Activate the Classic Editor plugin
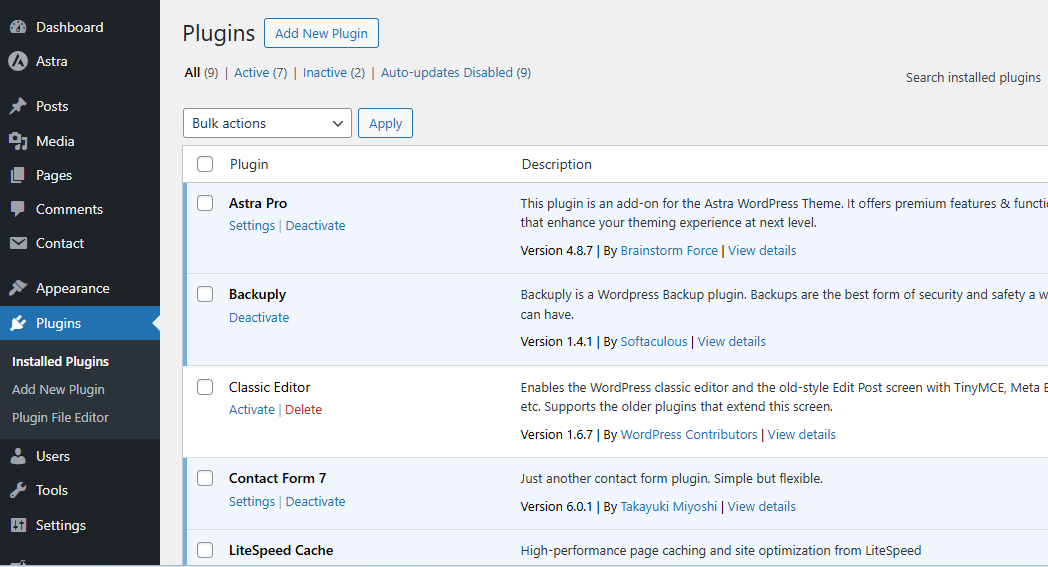This screenshot has height=567, width=1048. [252, 409]
